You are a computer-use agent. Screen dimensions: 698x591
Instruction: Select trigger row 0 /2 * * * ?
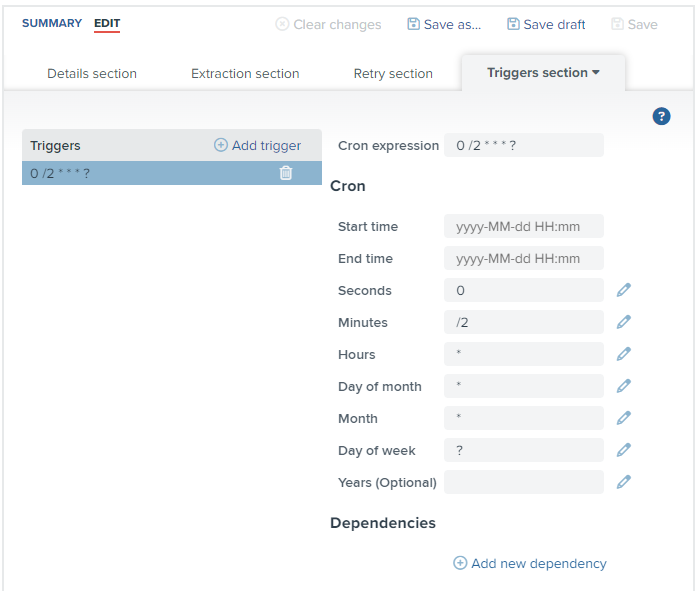pos(172,173)
